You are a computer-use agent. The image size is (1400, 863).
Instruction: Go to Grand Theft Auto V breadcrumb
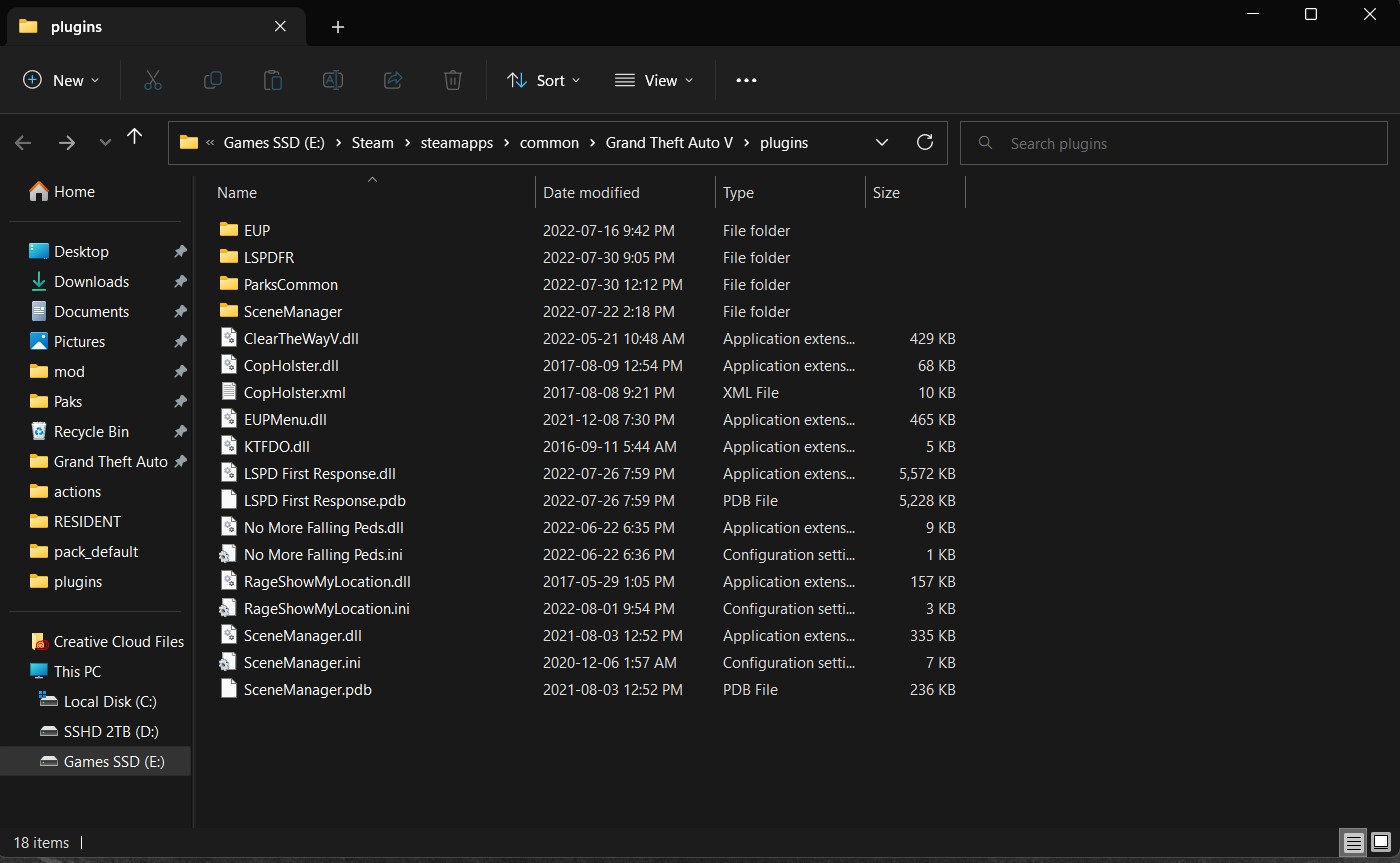click(669, 143)
